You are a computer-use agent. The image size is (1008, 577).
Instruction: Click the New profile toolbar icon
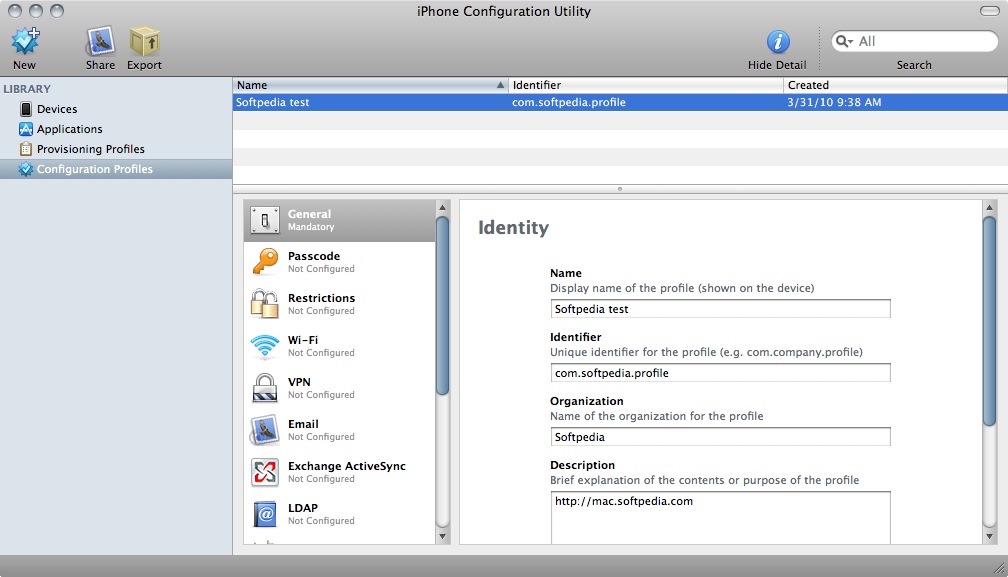coord(25,42)
